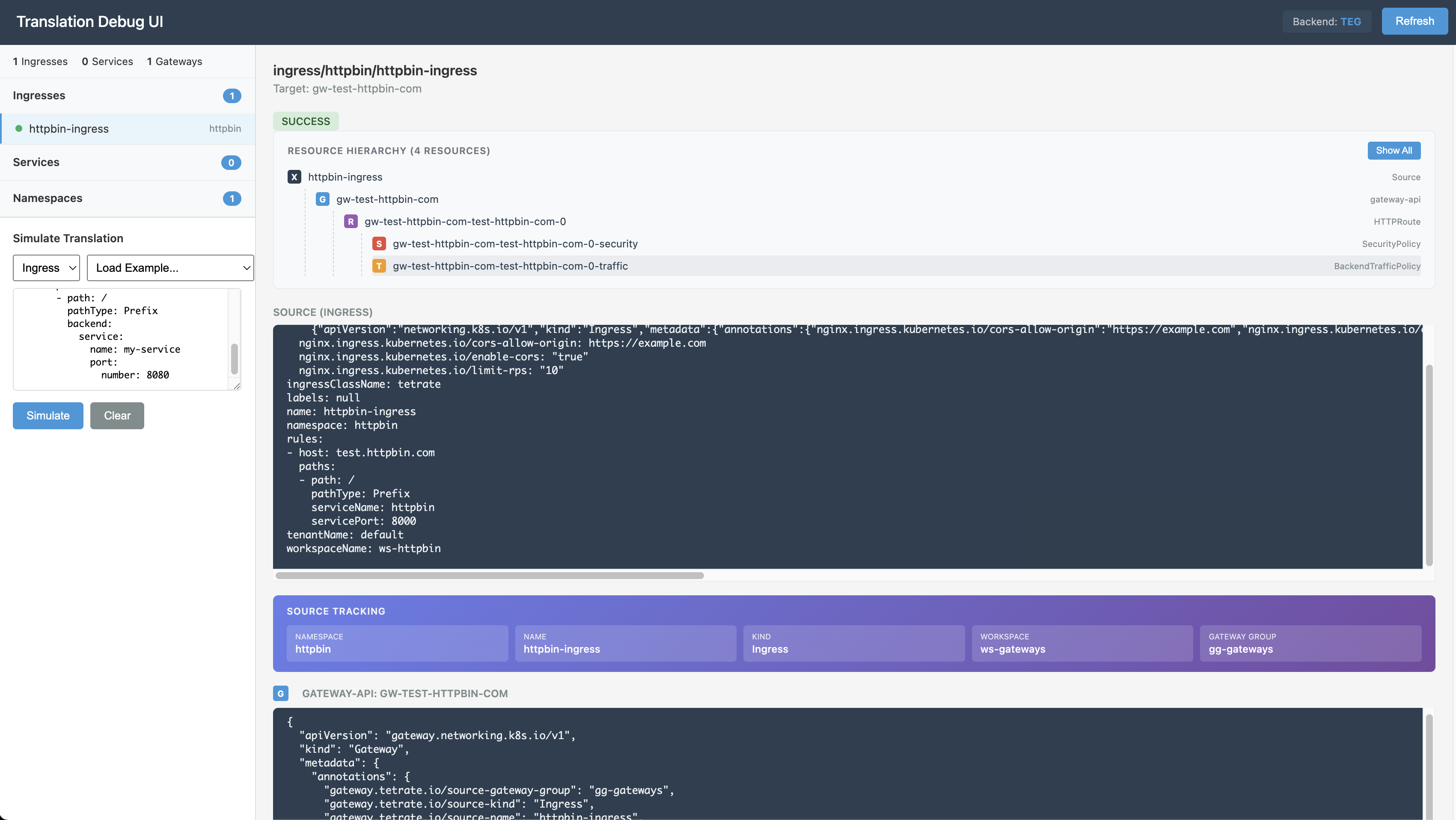The height and width of the screenshot is (820, 1456).
Task: Open the simulation resource type dropdown showing Ingress
Action: 46,267
